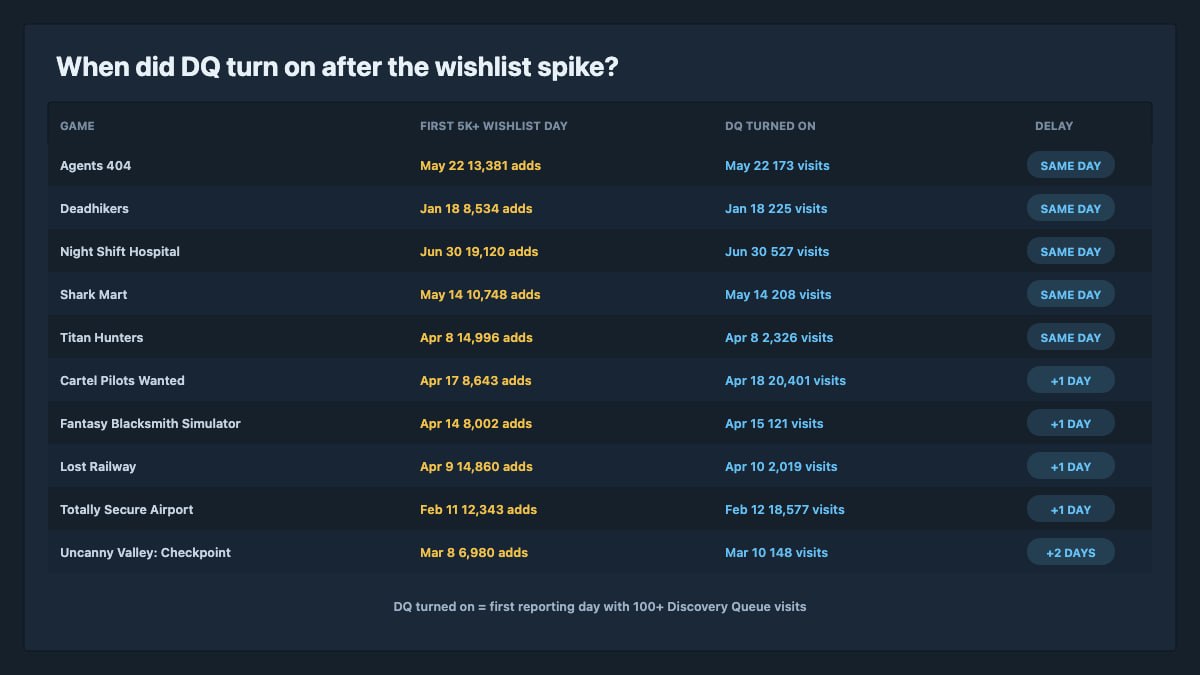The width and height of the screenshot is (1200, 675).
Task: Click the DQ TURNED ON column header
Action: click(x=770, y=126)
